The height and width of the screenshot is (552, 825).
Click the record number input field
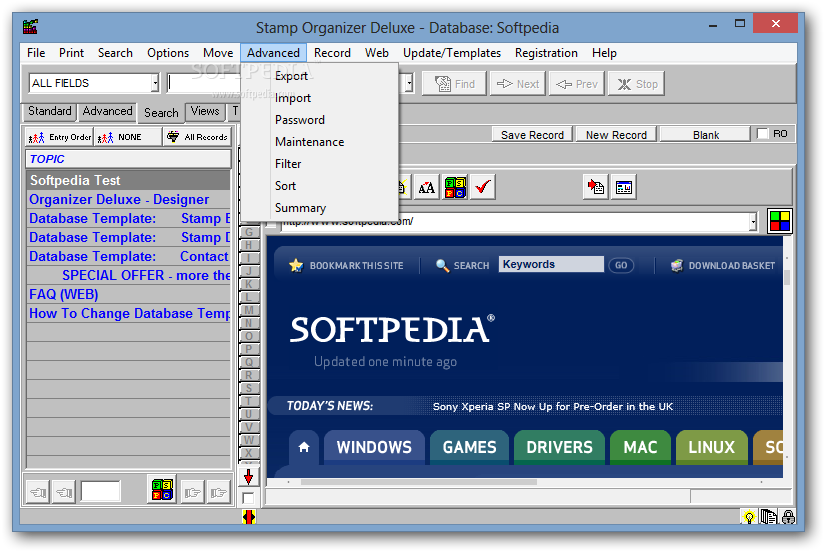coord(100,492)
